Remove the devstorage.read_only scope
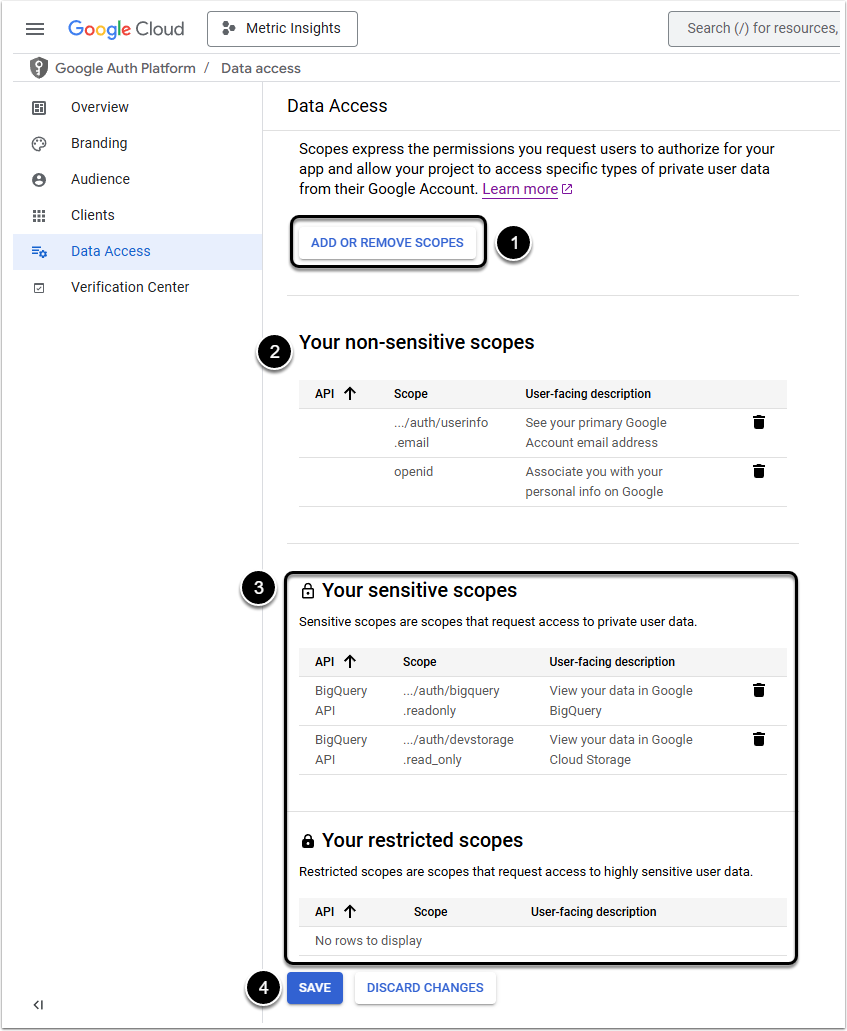The height and width of the screenshot is (1031, 847). tap(759, 739)
